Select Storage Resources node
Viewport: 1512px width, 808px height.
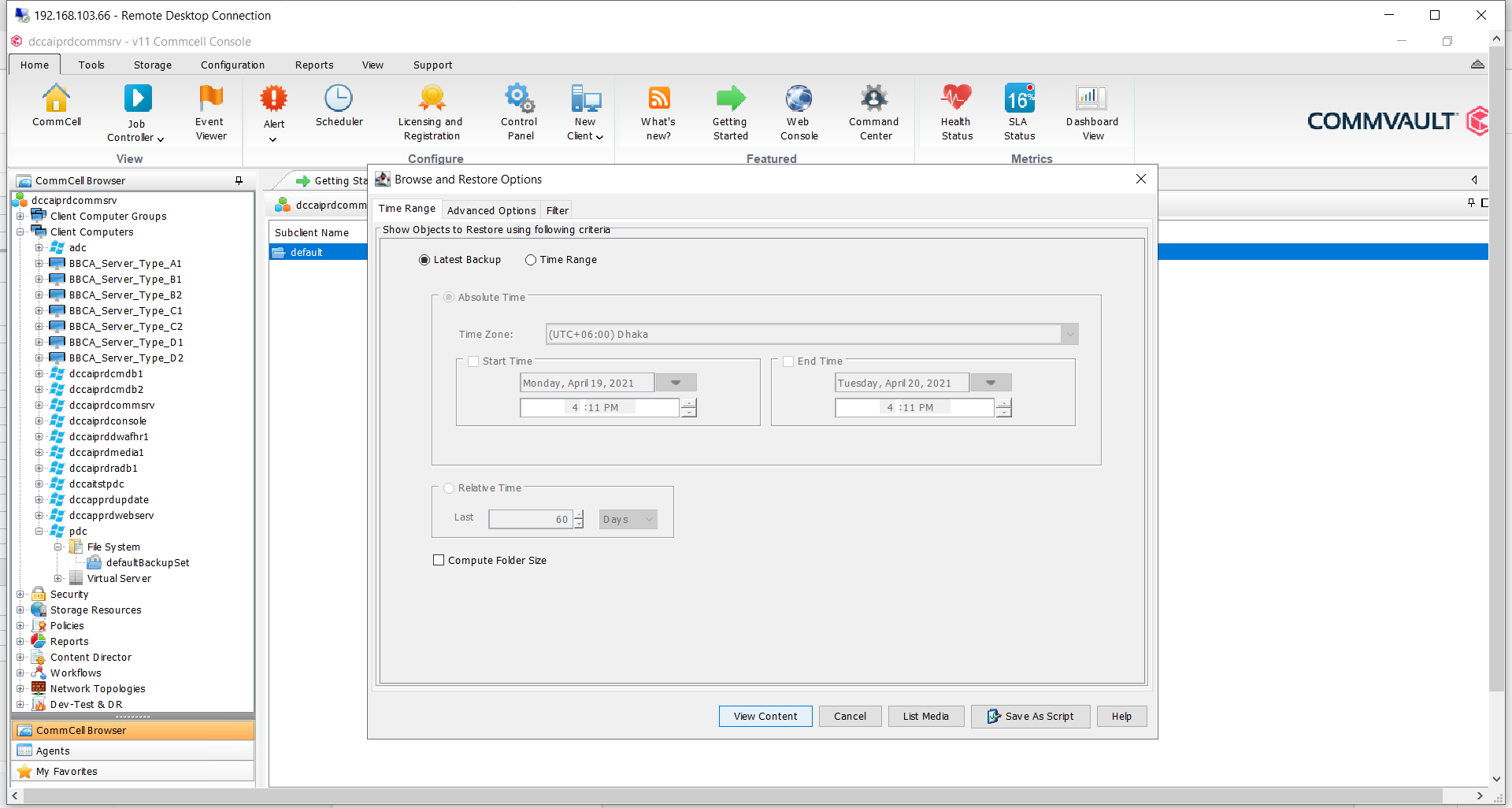96,610
